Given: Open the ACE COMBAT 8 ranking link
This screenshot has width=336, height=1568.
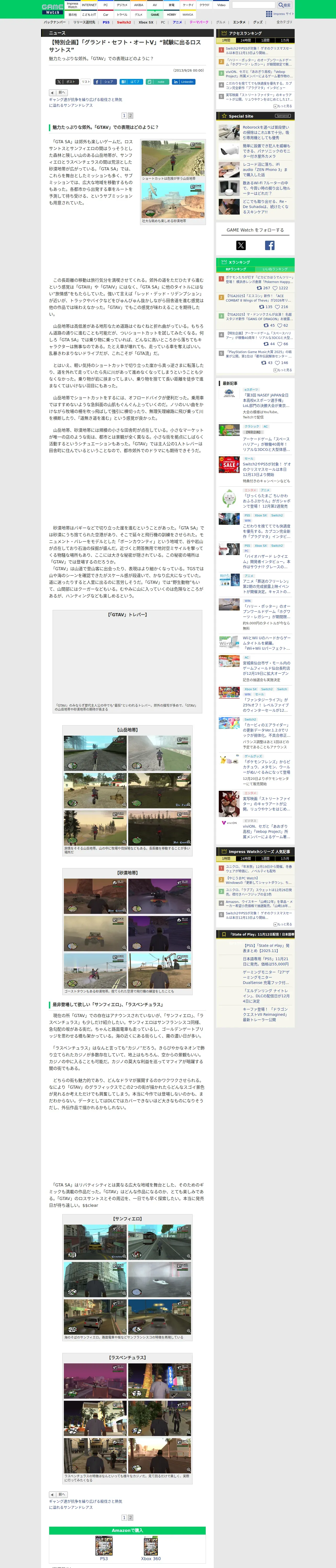Looking at the screenshot, I should pyautogui.click(x=259, y=298).
